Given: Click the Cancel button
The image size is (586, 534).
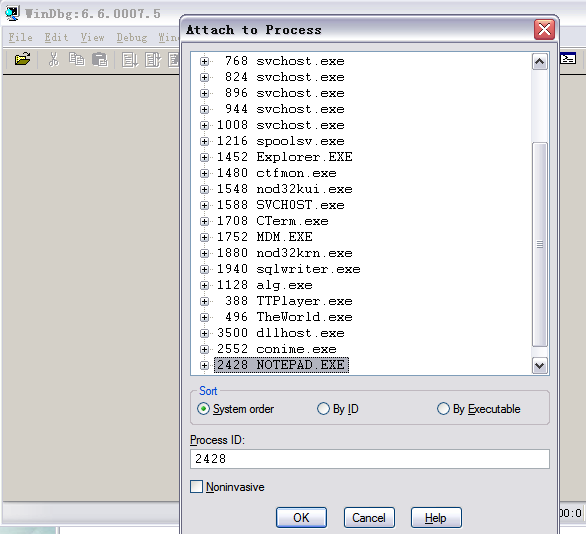Looking at the screenshot, I should pyautogui.click(x=369, y=518).
